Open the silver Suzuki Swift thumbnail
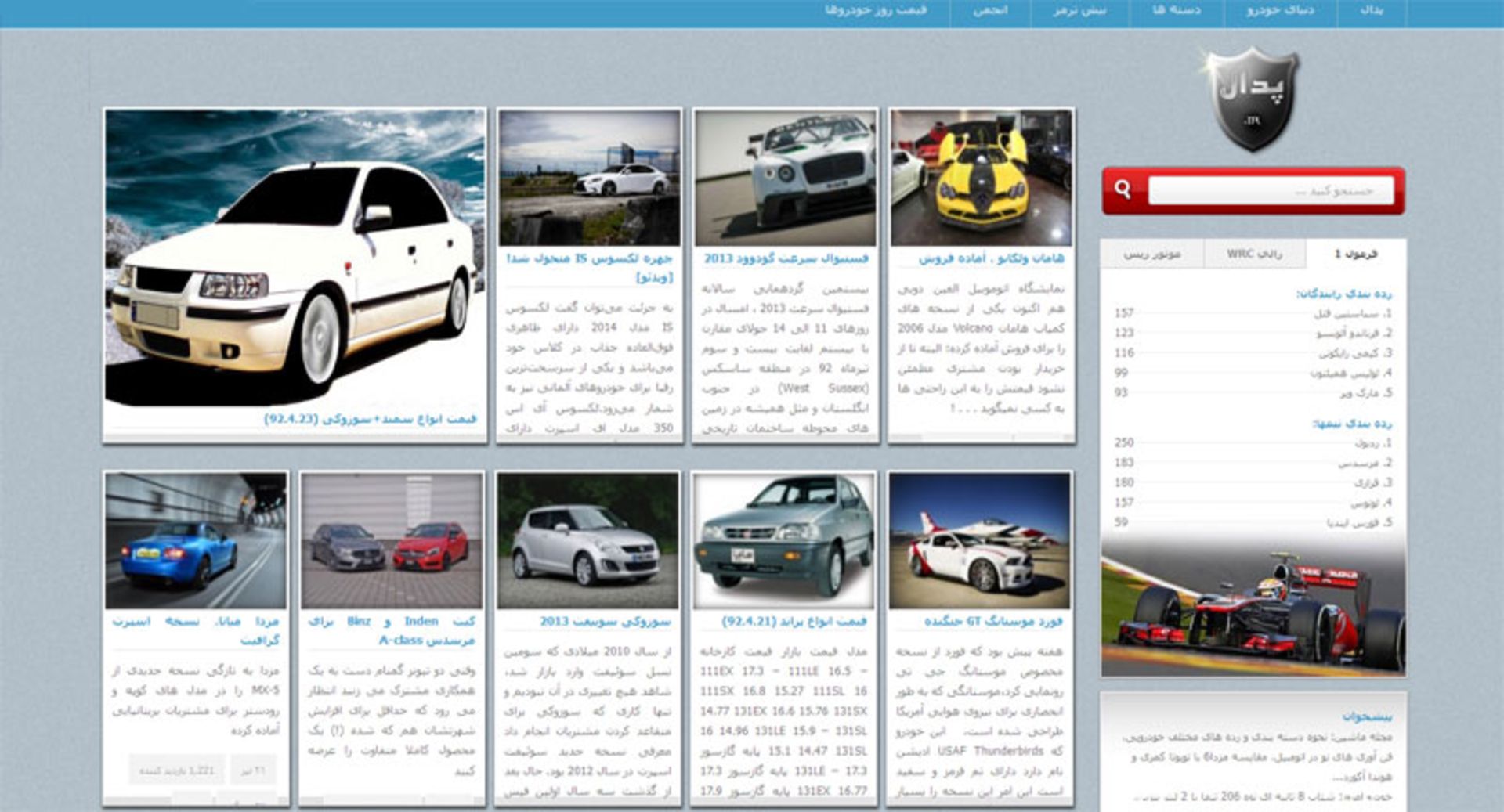The height and width of the screenshot is (812, 1504). tap(587, 540)
